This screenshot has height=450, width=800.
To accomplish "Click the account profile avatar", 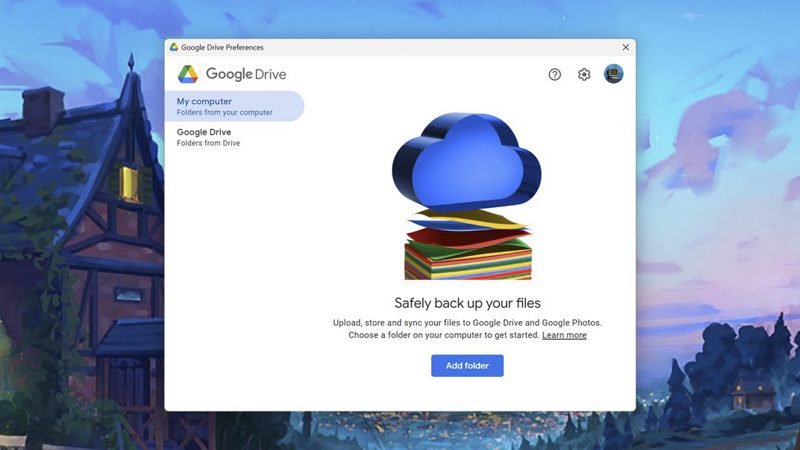I will click(x=614, y=74).
